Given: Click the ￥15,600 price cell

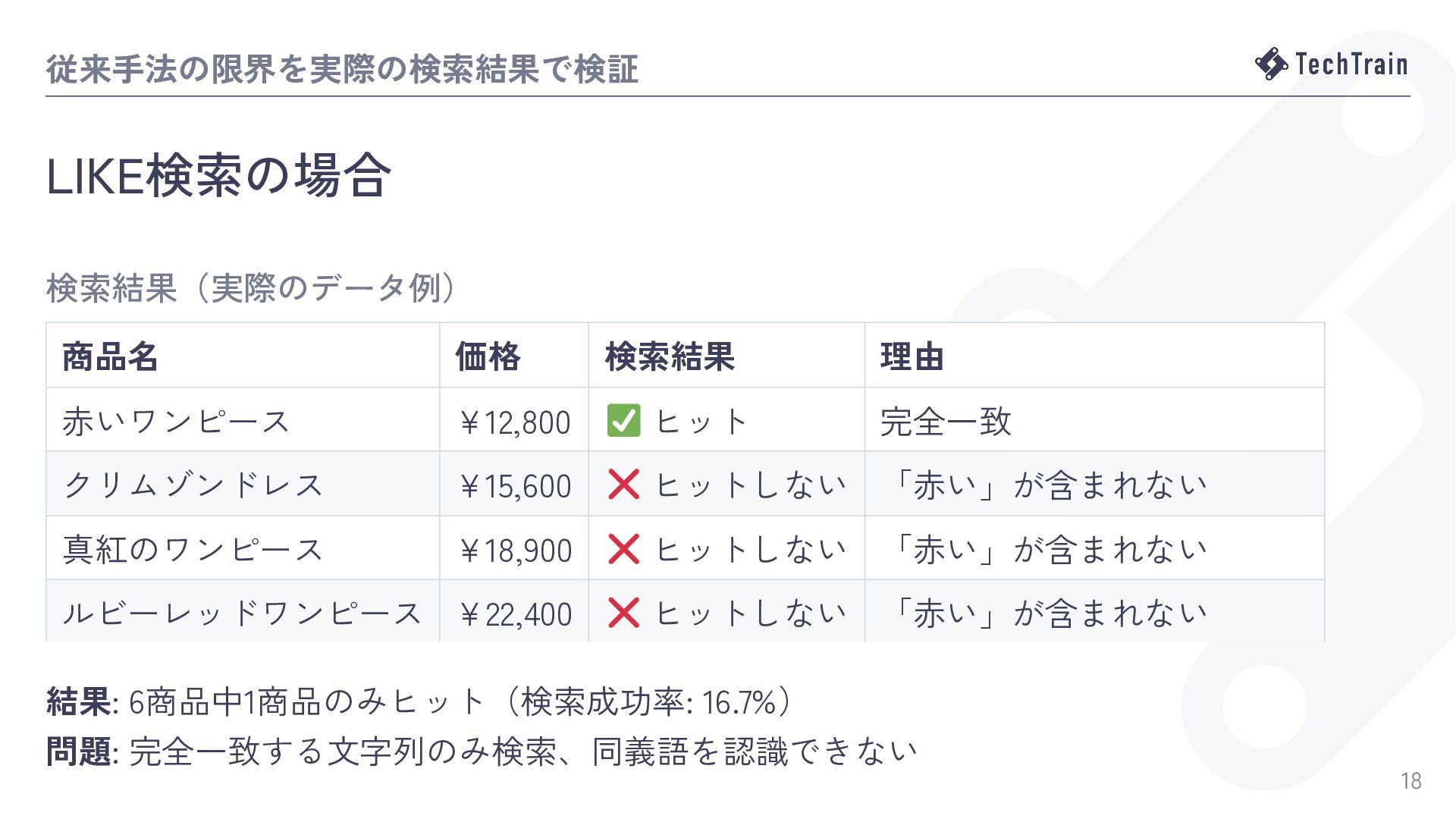Looking at the screenshot, I should 514,485.
